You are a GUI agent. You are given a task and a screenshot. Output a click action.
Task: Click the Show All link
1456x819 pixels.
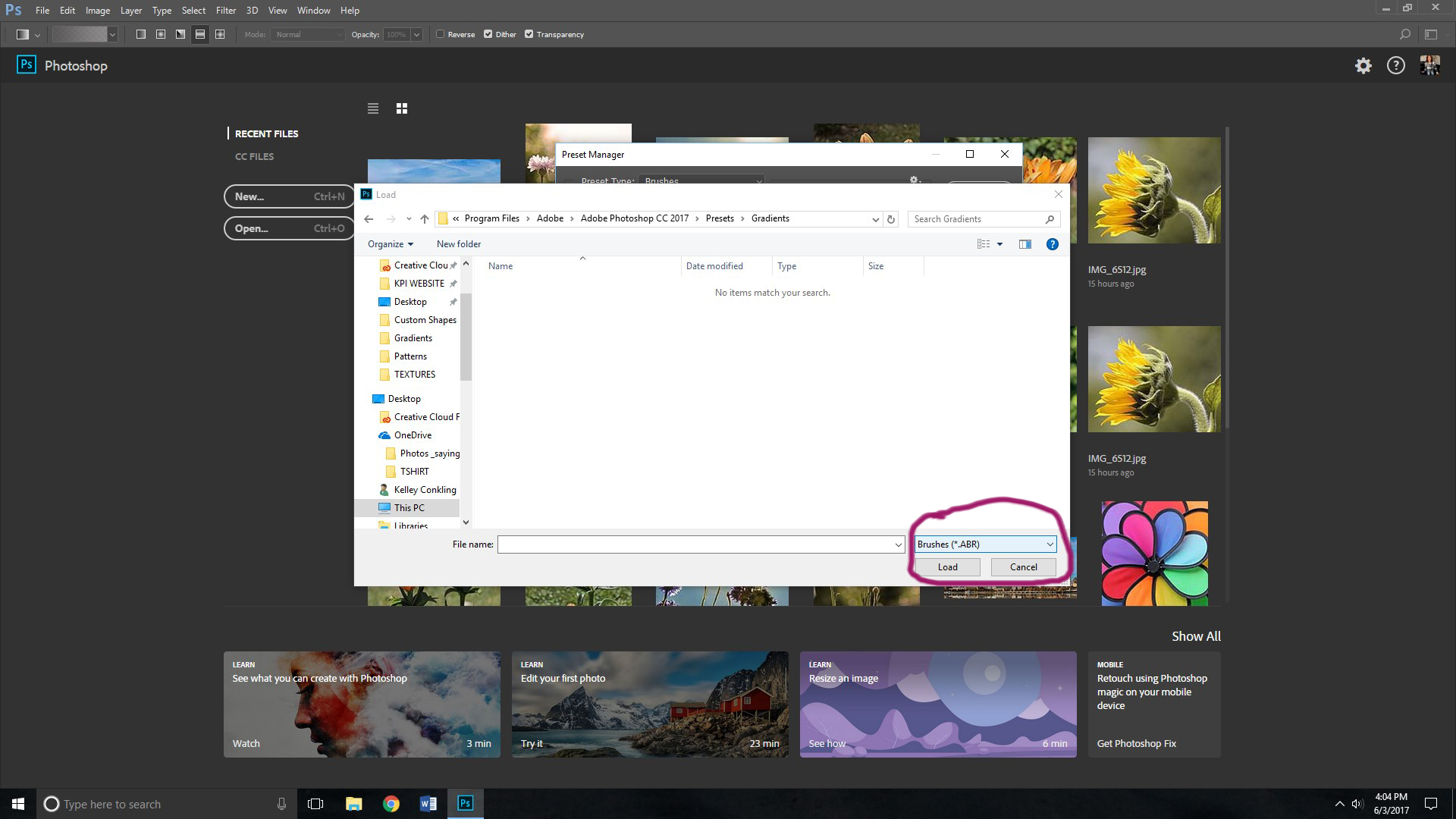[x=1196, y=636]
